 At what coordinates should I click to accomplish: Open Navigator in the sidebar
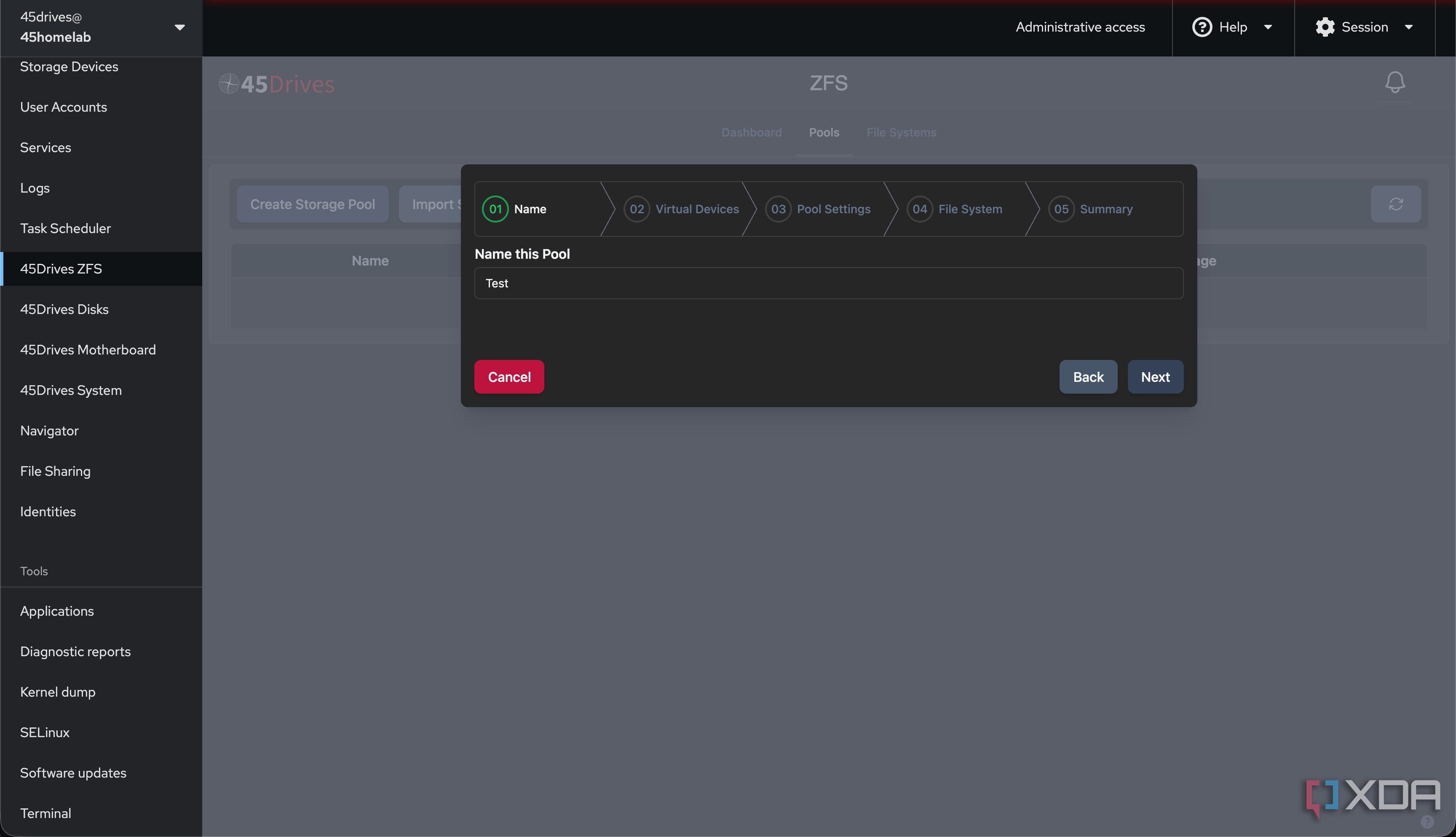pyautogui.click(x=101, y=431)
